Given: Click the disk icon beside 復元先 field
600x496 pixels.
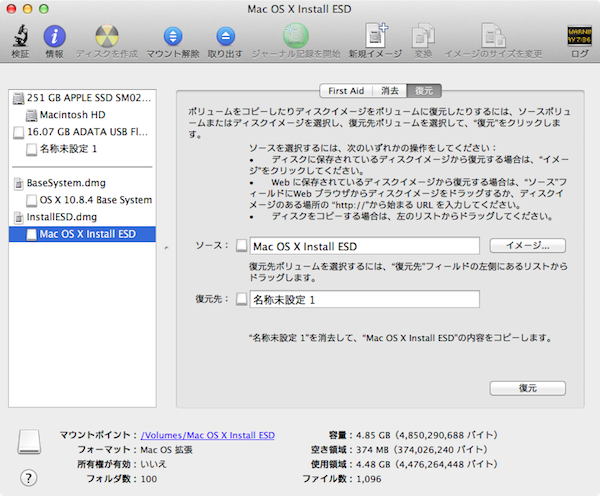Looking at the screenshot, I should pyautogui.click(x=241, y=299).
